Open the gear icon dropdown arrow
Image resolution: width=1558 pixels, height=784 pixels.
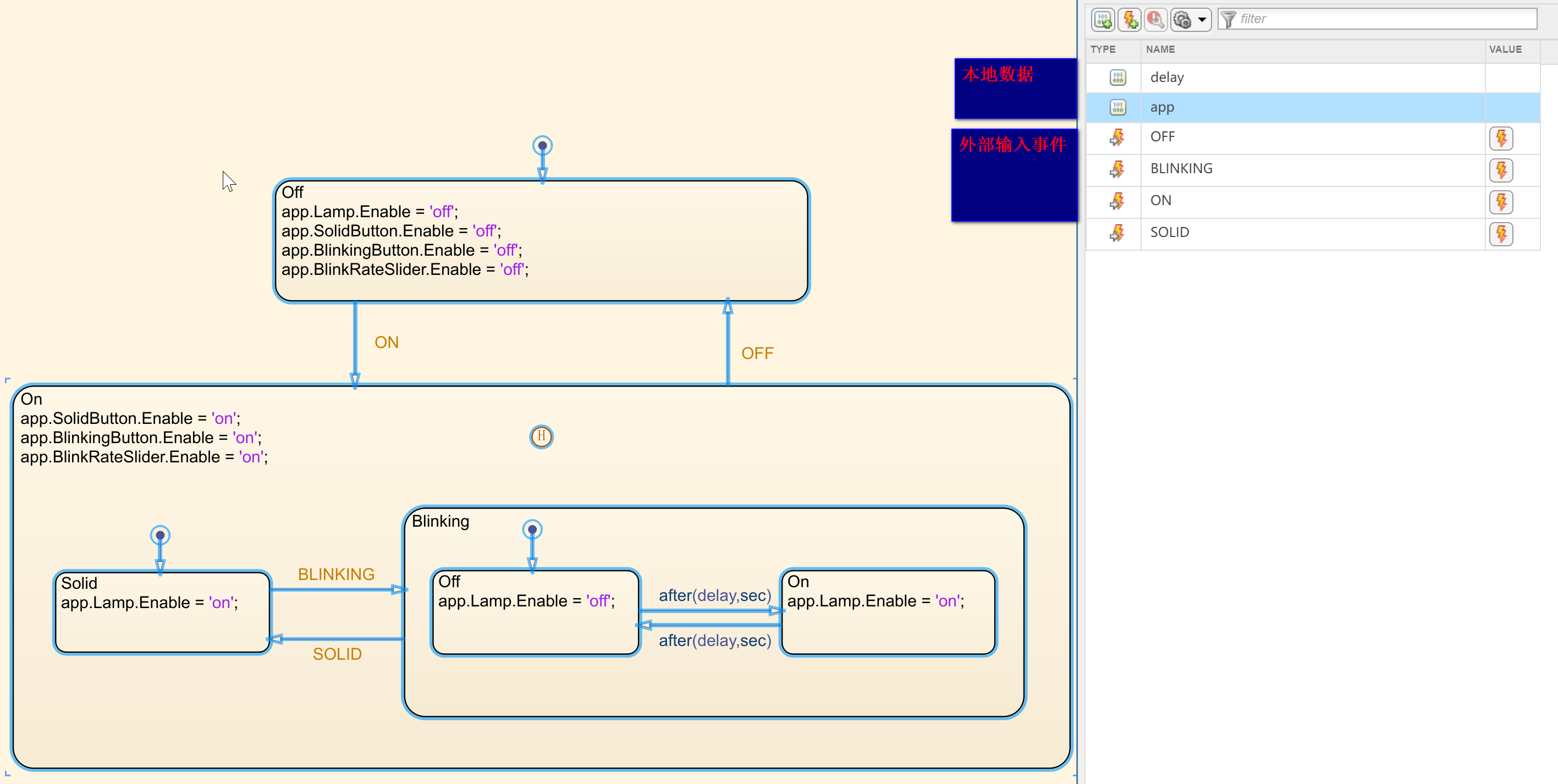[x=1202, y=20]
